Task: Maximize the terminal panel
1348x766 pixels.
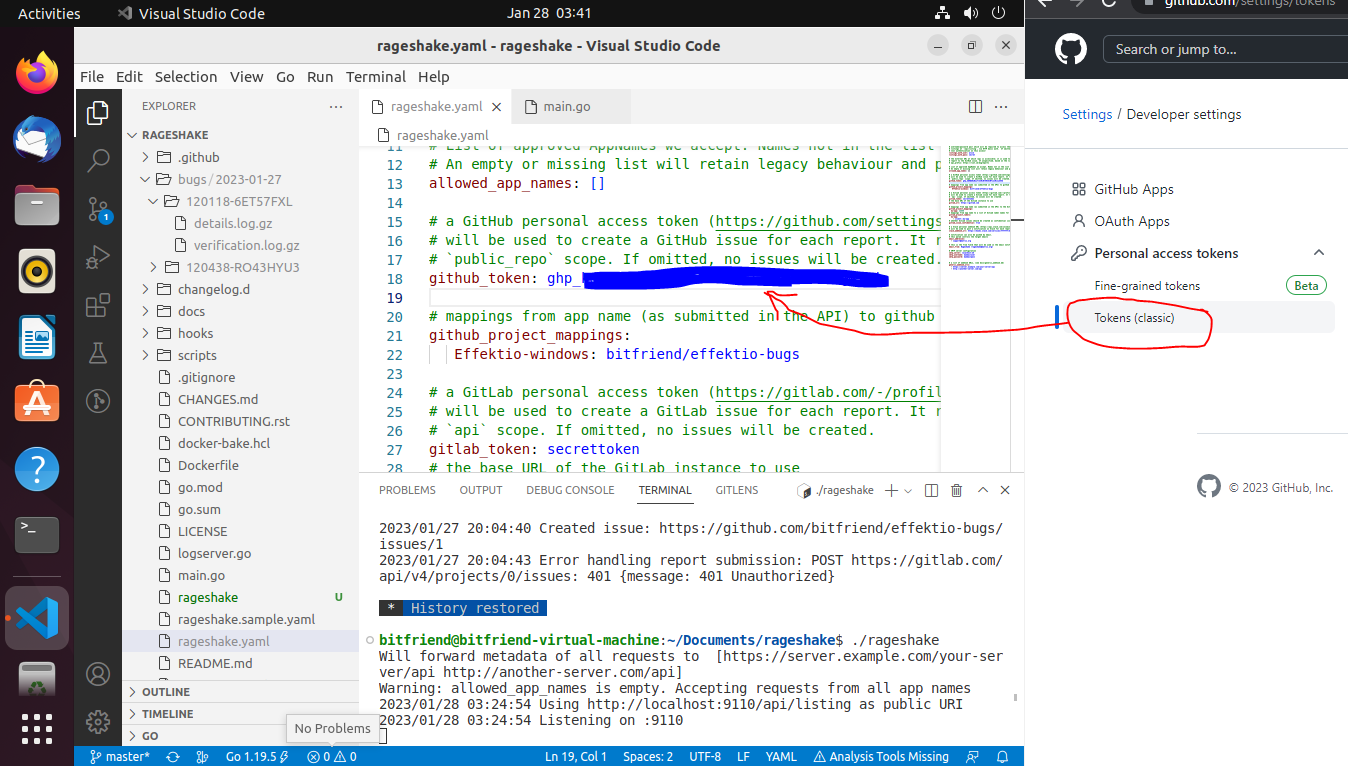Action: coord(983,490)
